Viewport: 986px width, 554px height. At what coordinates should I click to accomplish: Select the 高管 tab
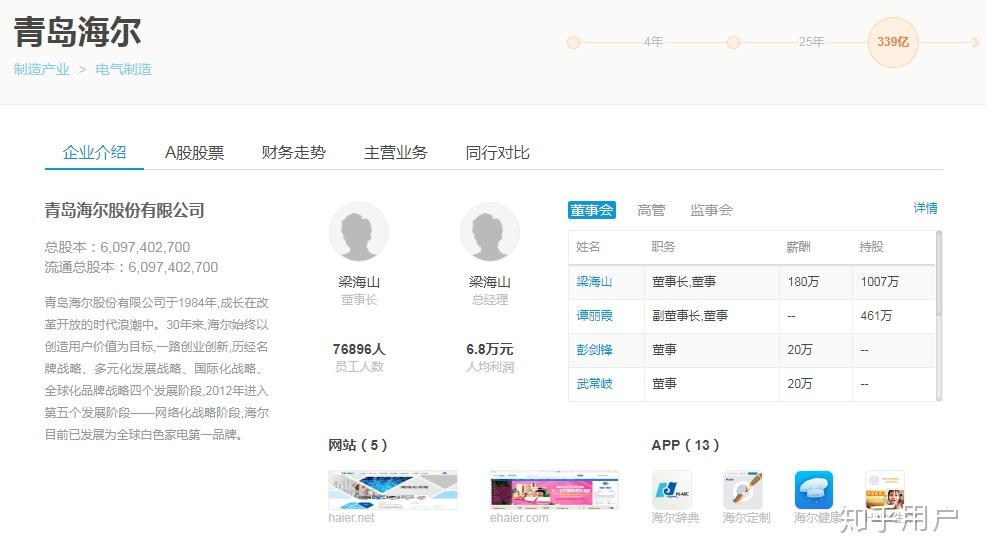(x=651, y=210)
